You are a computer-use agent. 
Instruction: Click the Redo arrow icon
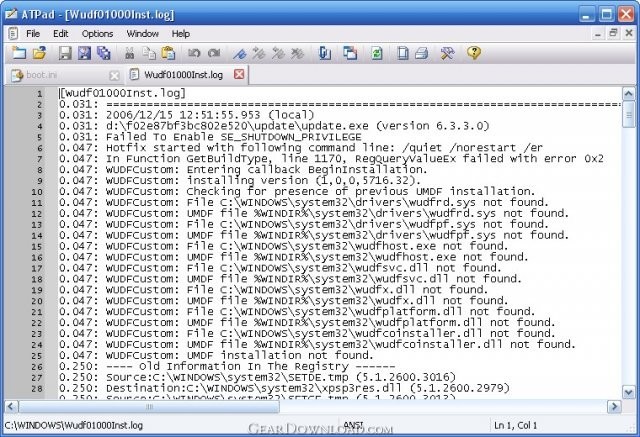tap(213, 53)
